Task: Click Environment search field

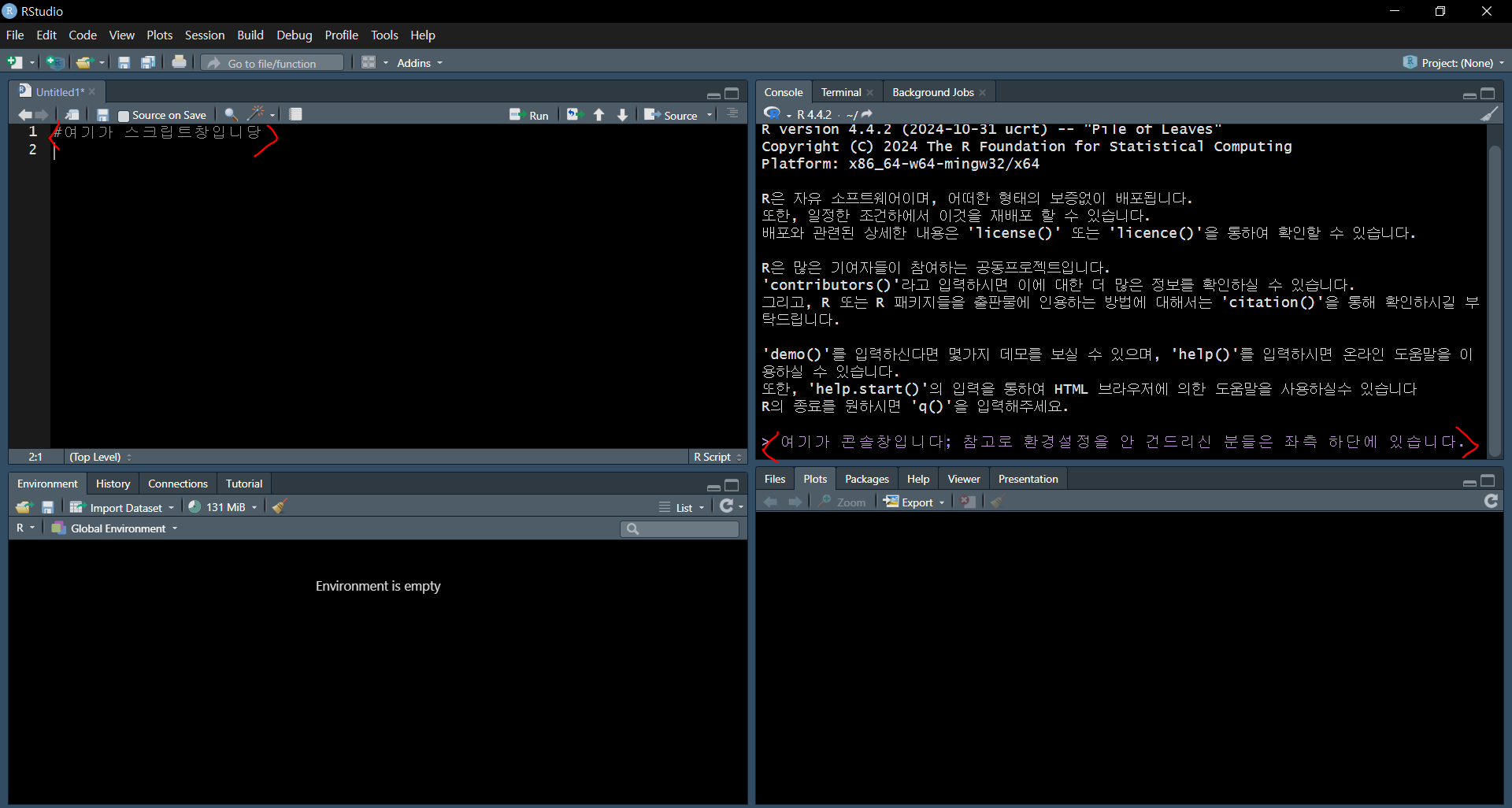Action: pyautogui.click(x=680, y=528)
